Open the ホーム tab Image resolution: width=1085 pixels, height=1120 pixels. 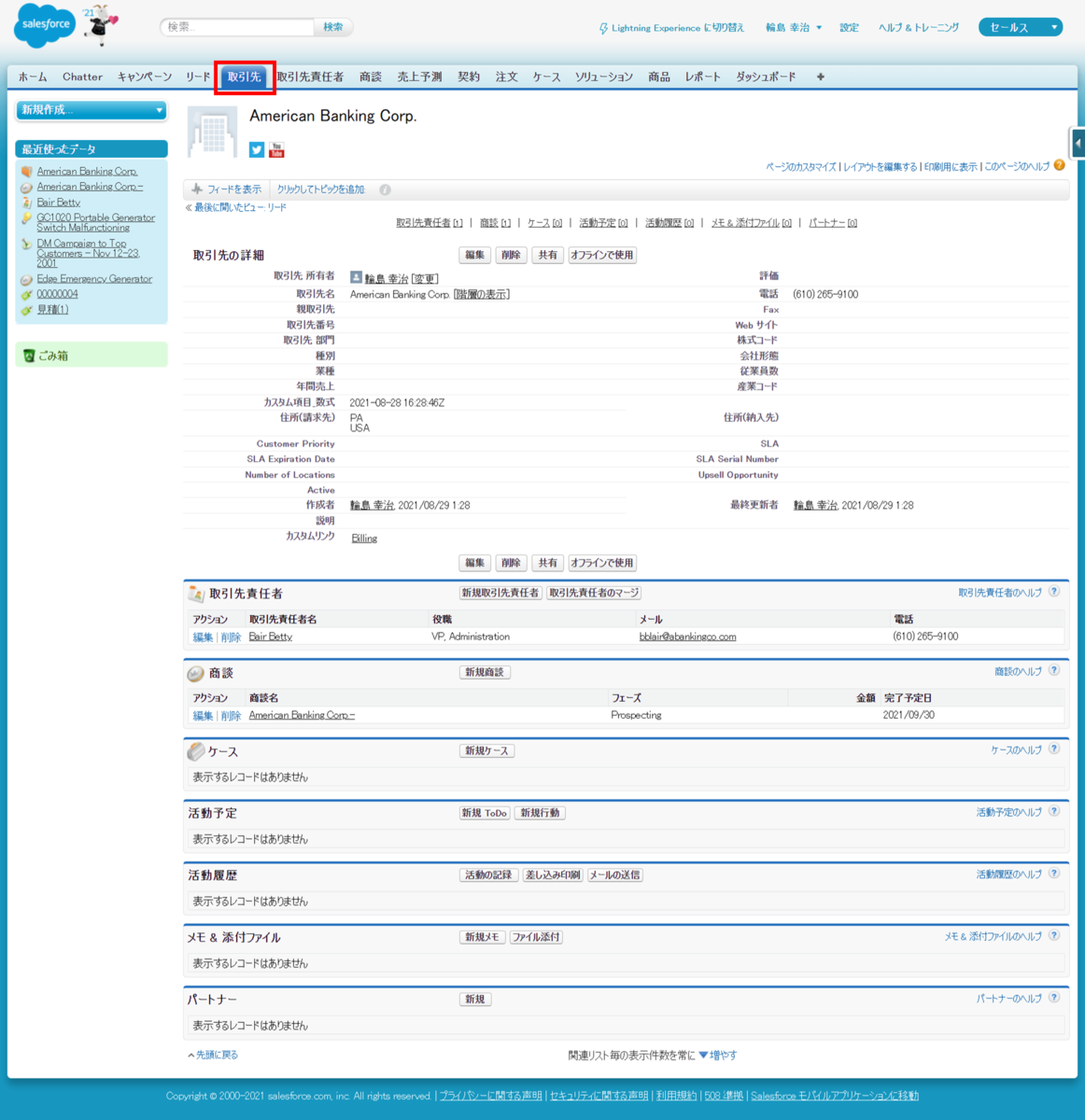(x=33, y=77)
